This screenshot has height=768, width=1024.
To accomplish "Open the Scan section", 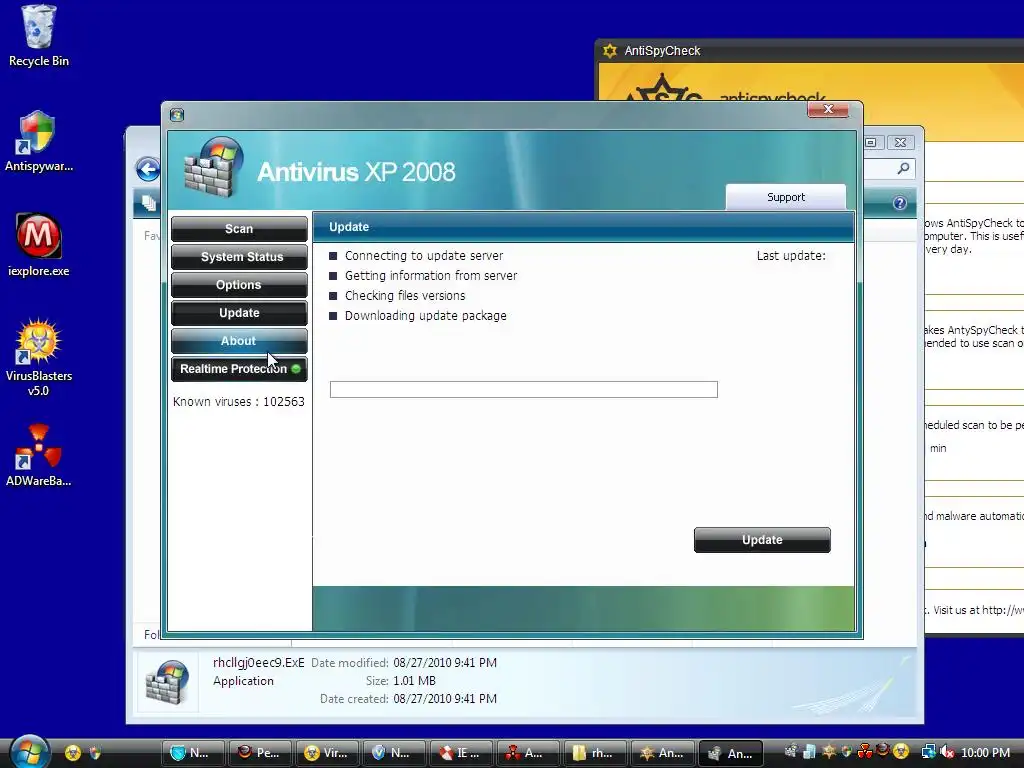I will (x=239, y=229).
